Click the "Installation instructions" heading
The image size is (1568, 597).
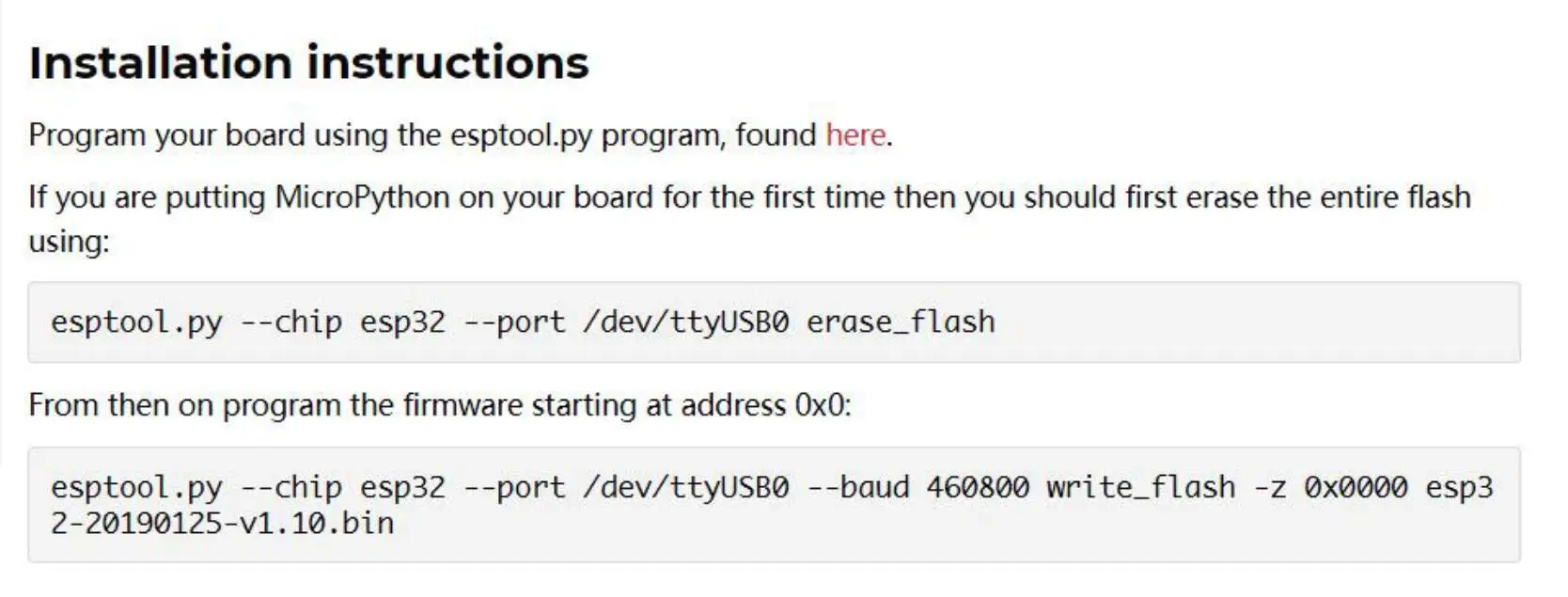point(308,63)
